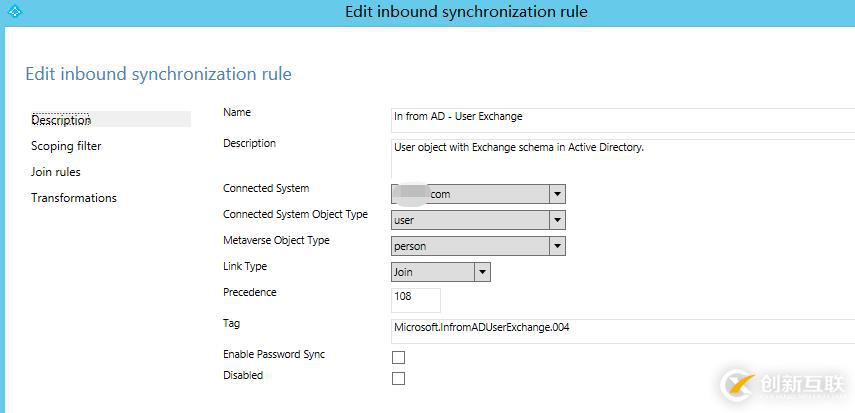Enable the Password Sync checkbox
The width and height of the screenshot is (855, 413).
coord(398,357)
